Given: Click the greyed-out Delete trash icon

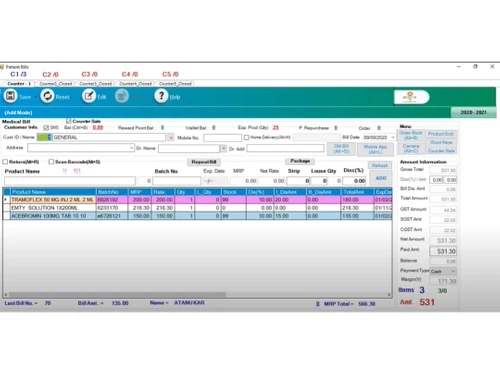Looking at the screenshot, I should click(122, 96).
